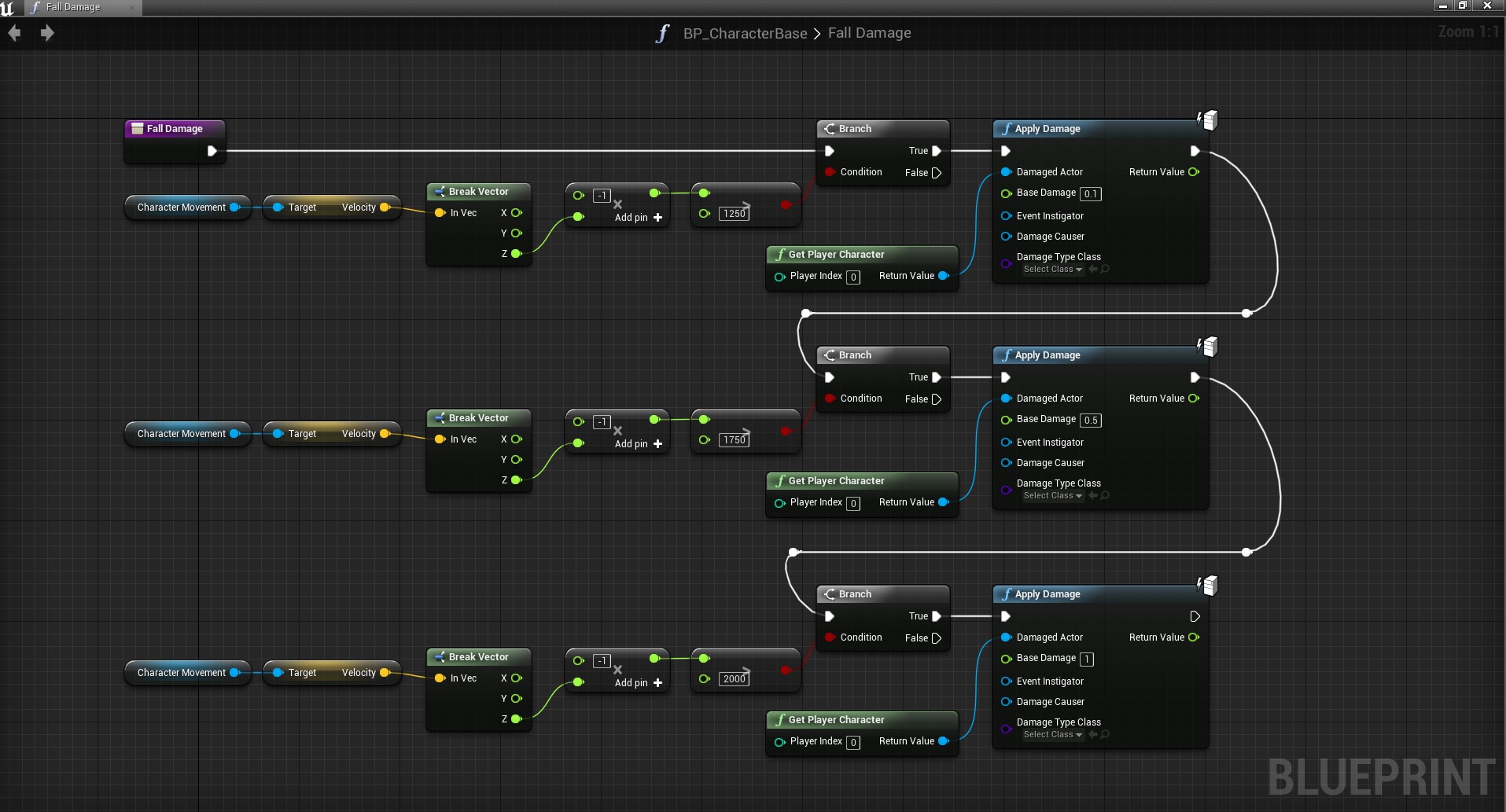Click the Base Damage 0.1 value field
The width and height of the screenshot is (1506, 812).
[x=1090, y=194]
